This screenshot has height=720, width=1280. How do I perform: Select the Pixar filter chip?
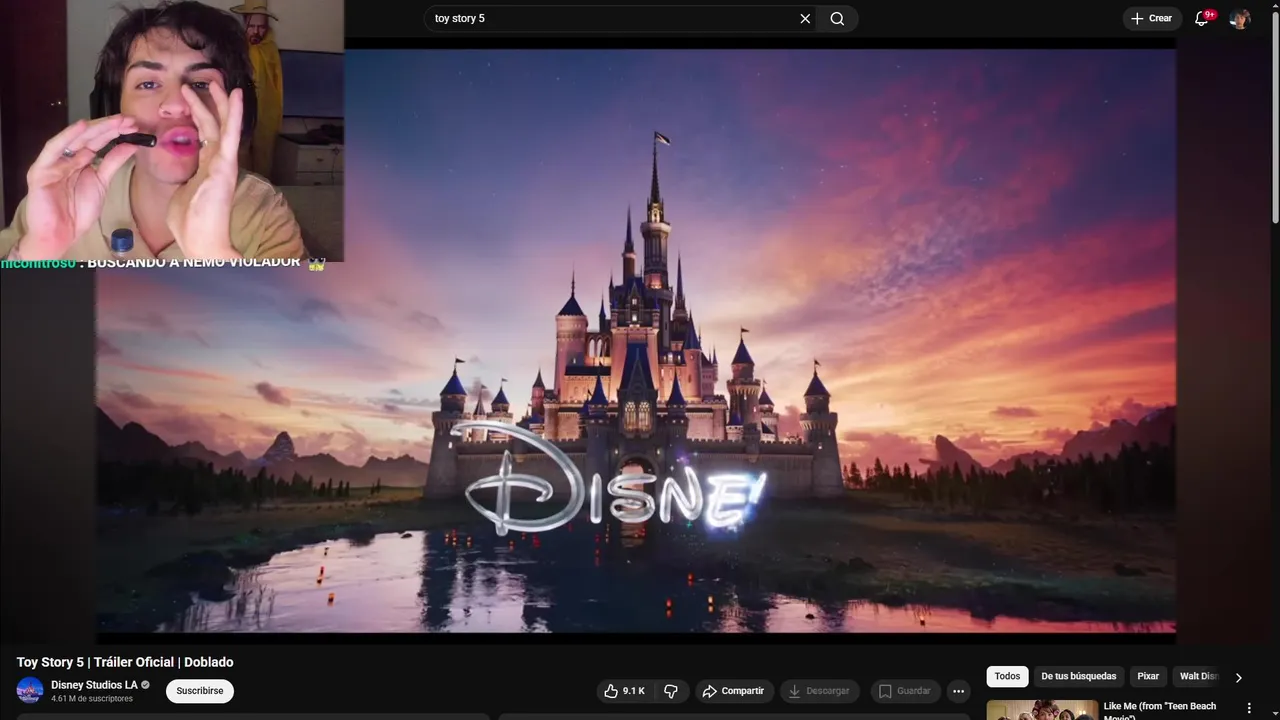1148,676
